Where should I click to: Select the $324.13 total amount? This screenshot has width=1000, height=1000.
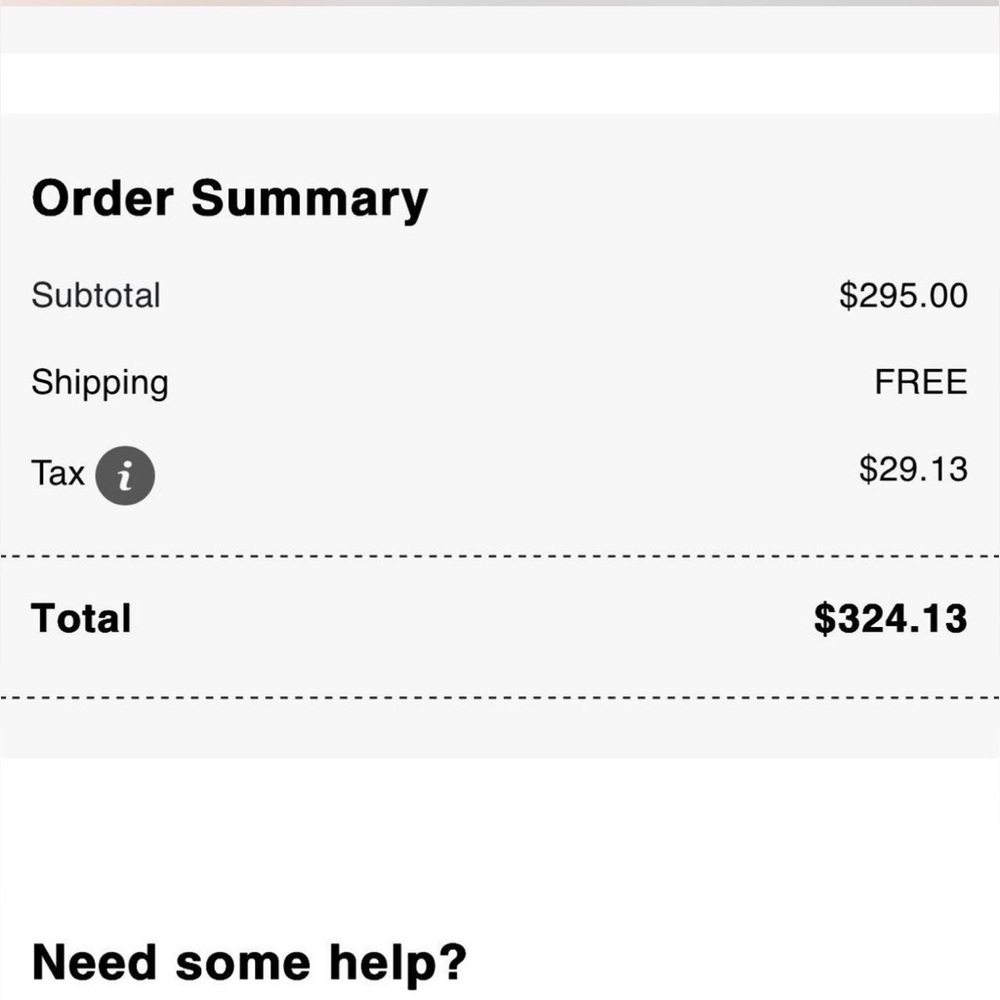click(890, 619)
